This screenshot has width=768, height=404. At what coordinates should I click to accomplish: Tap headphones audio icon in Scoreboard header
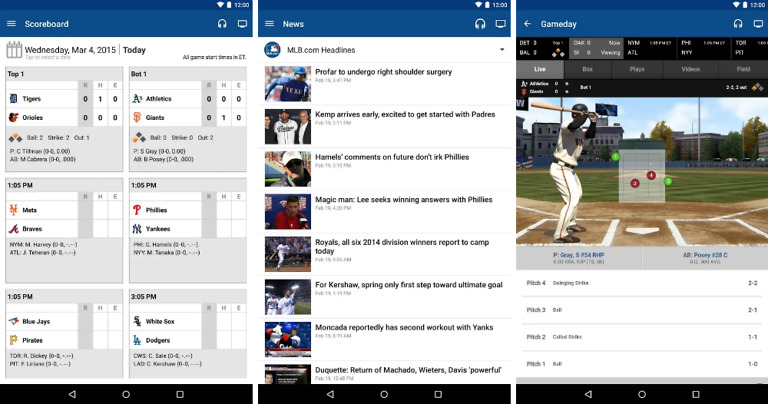tap(222, 23)
